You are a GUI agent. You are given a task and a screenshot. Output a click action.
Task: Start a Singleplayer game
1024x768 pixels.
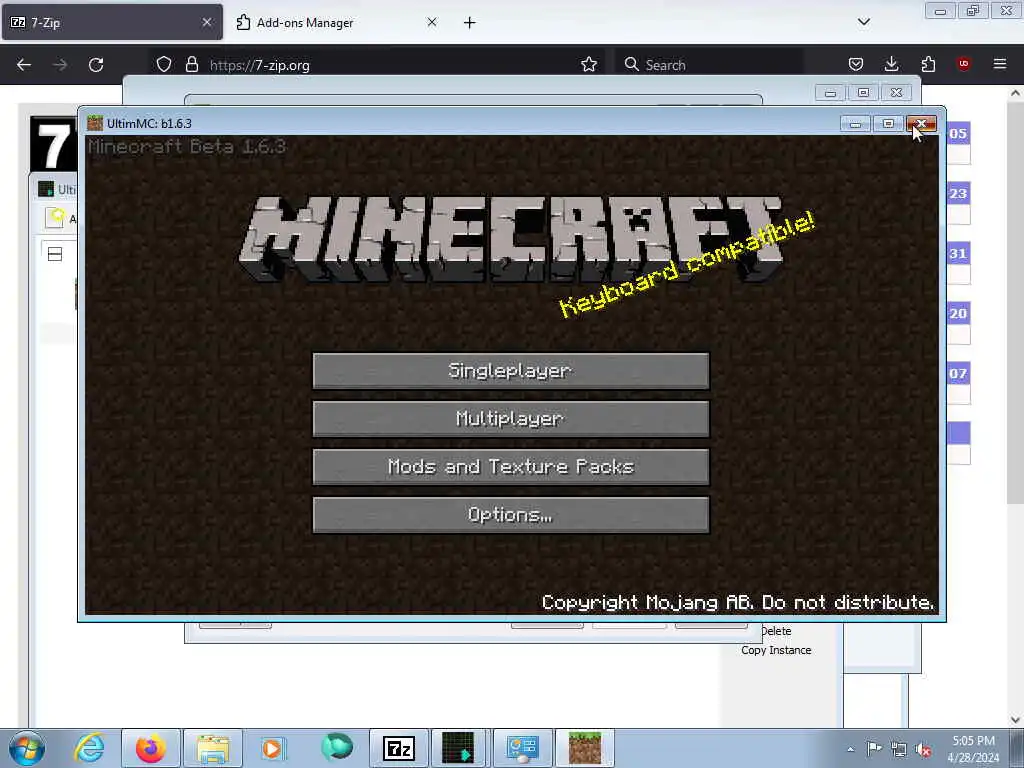click(511, 371)
